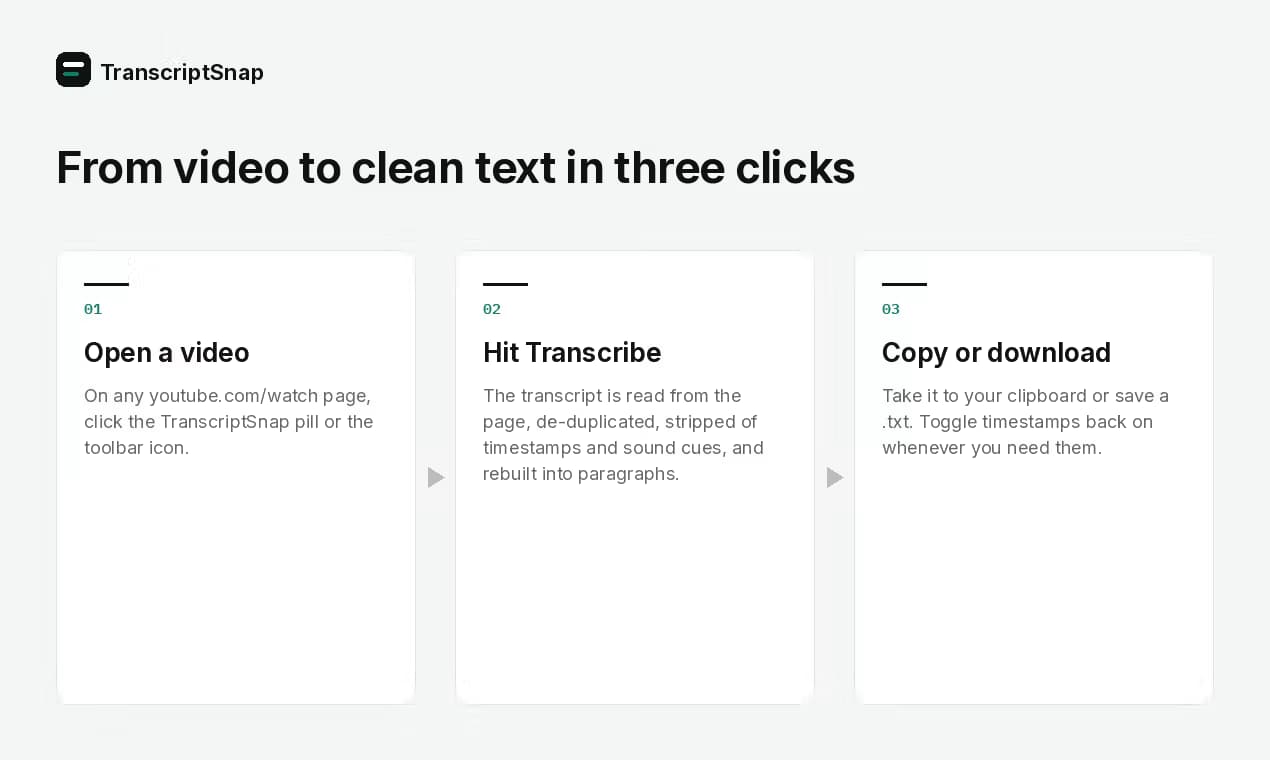This screenshot has width=1270, height=760.
Task: Click the description starting "On any youtube.com/watch page"
Action: pyautogui.click(x=229, y=421)
